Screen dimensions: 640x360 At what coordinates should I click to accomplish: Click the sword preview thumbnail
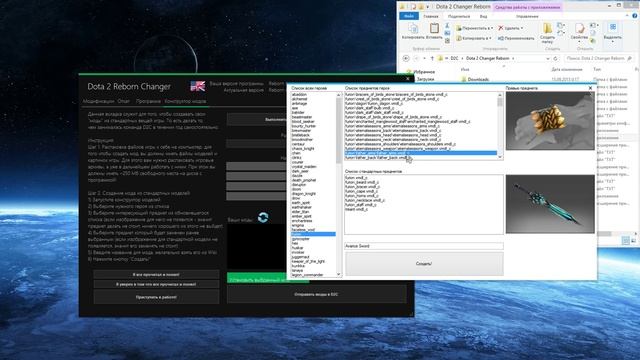[550, 204]
